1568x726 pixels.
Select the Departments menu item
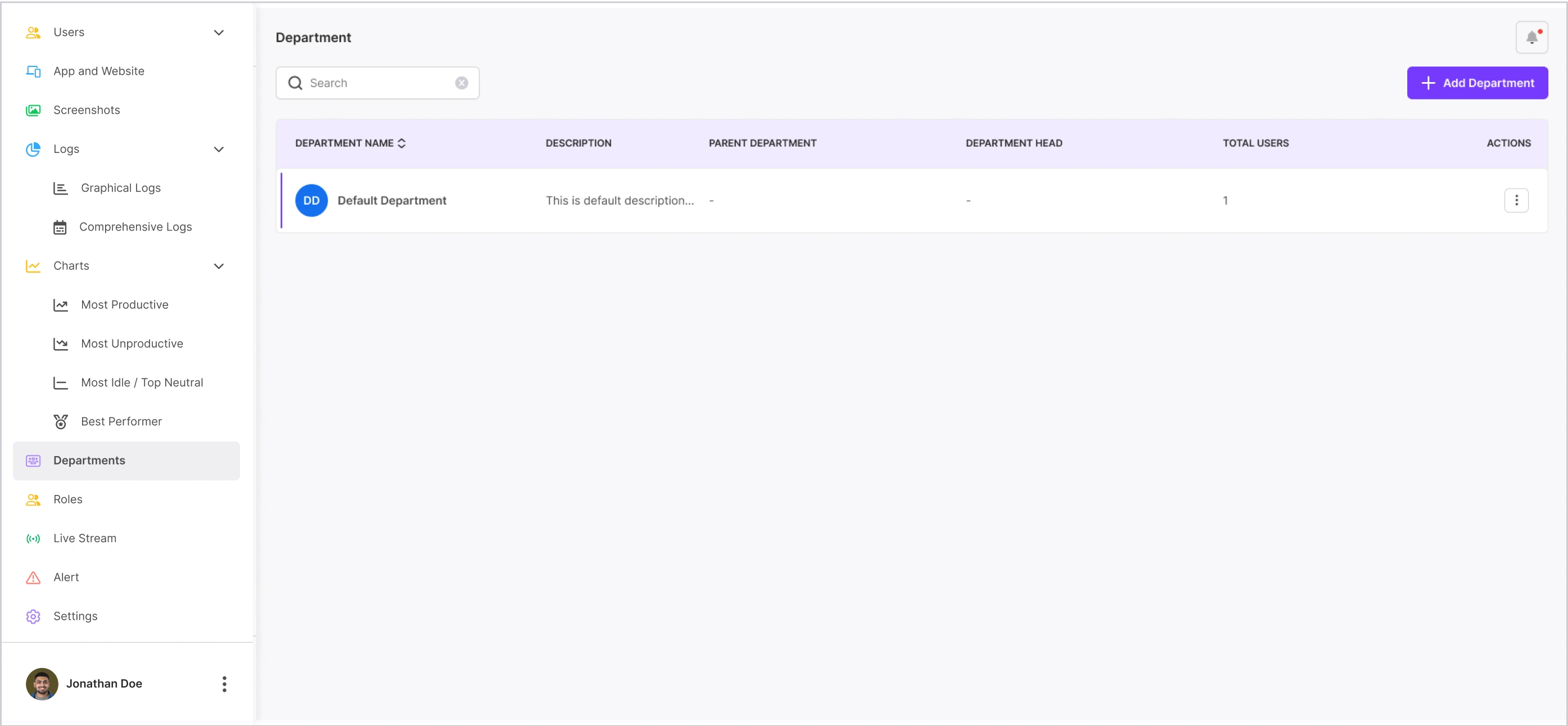[126, 461]
